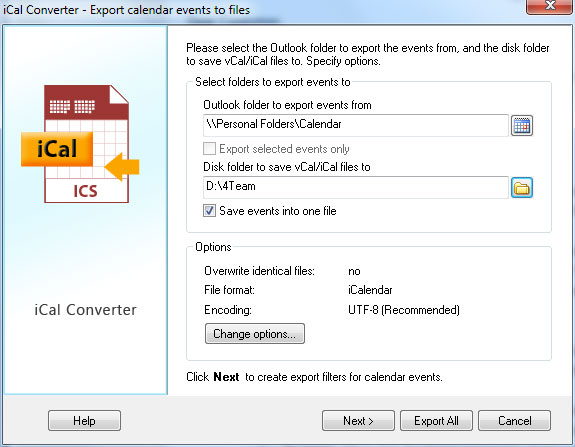Click the iCal Converter label under the logo
575x447 pixels.
(x=85, y=310)
